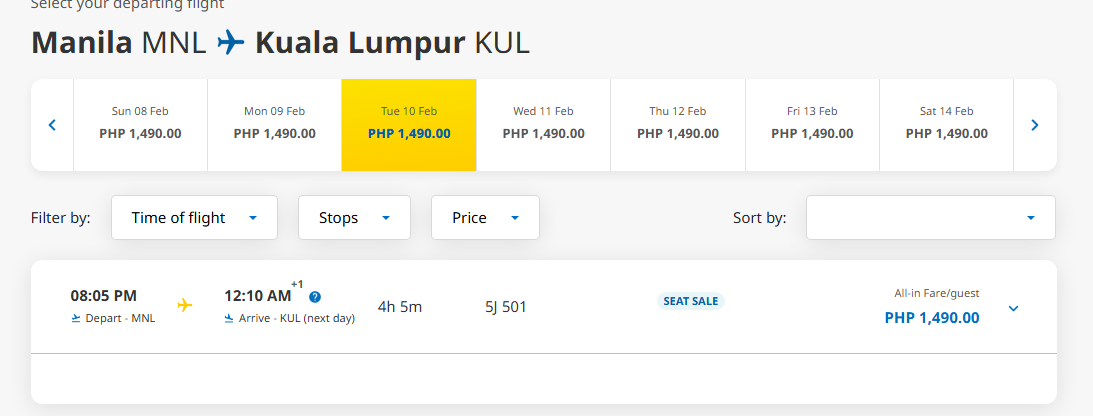Click the SEAT SALE badge

point(691,301)
